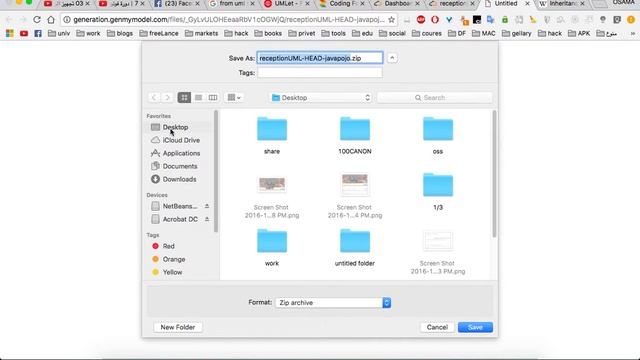Click the Save As filename field
The height and width of the screenshot is (360, 640).
(320, 58)
